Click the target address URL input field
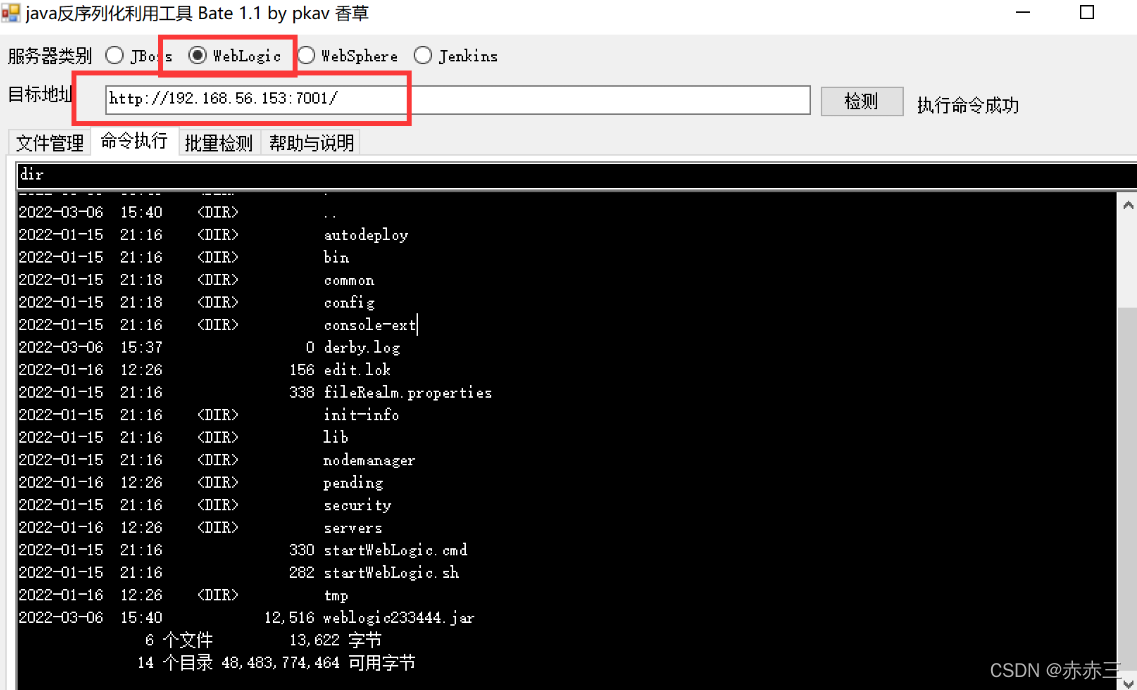Image resolution: width=1137 pixels, height=690 pixels. click(x=458, y=100)
